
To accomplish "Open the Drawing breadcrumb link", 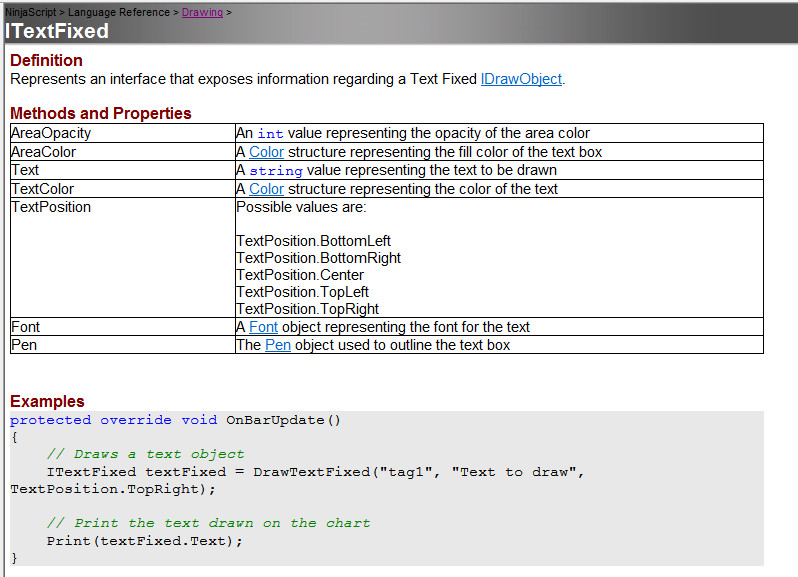I will click(202, 12).
